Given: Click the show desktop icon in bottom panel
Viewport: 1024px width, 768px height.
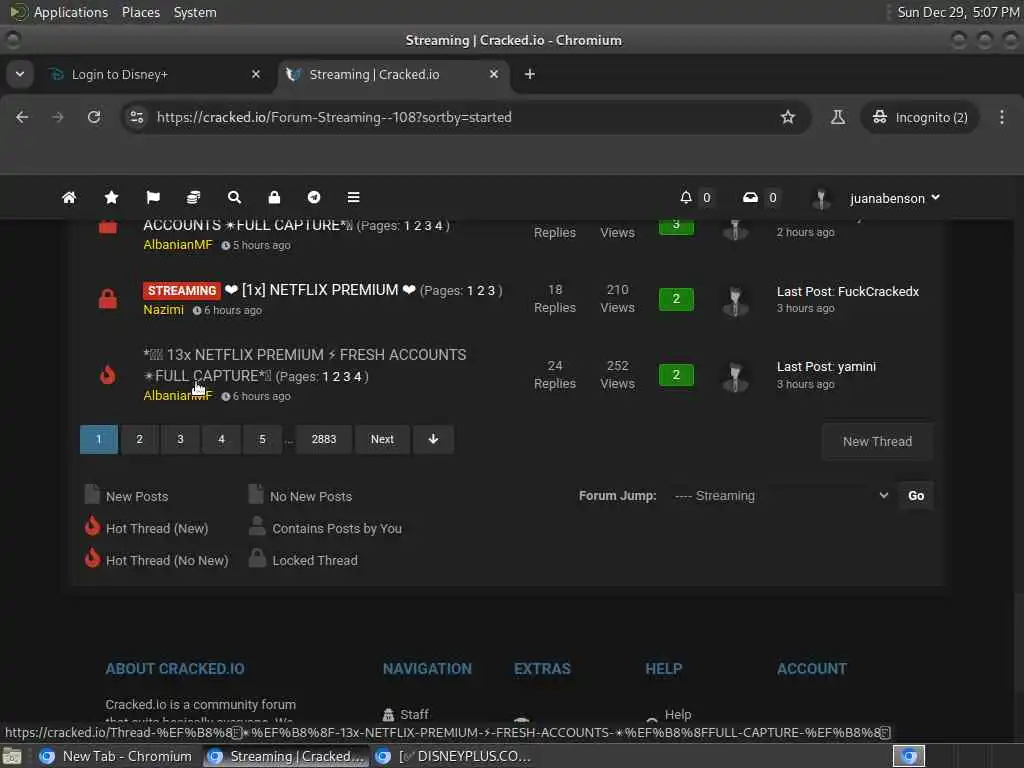Looking at the screenshot, I should 12,756.
